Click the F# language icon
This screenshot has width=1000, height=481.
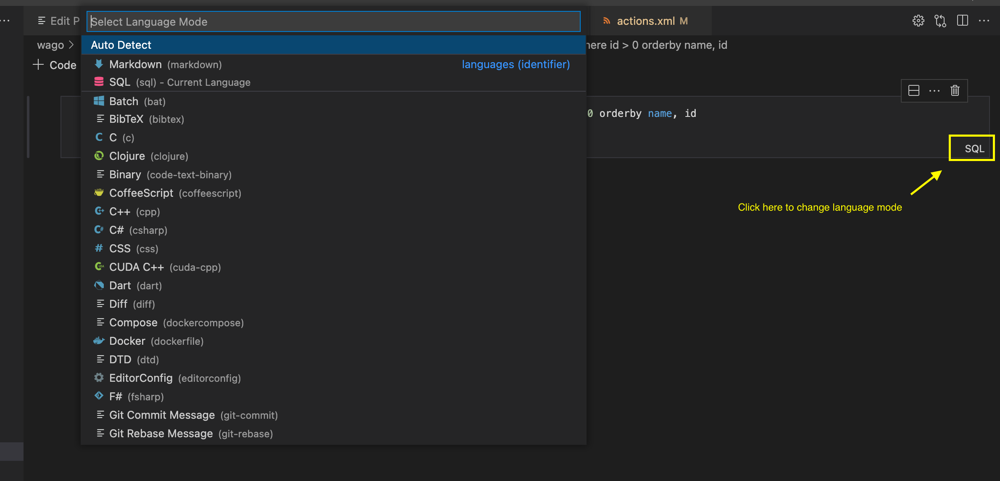99,396
